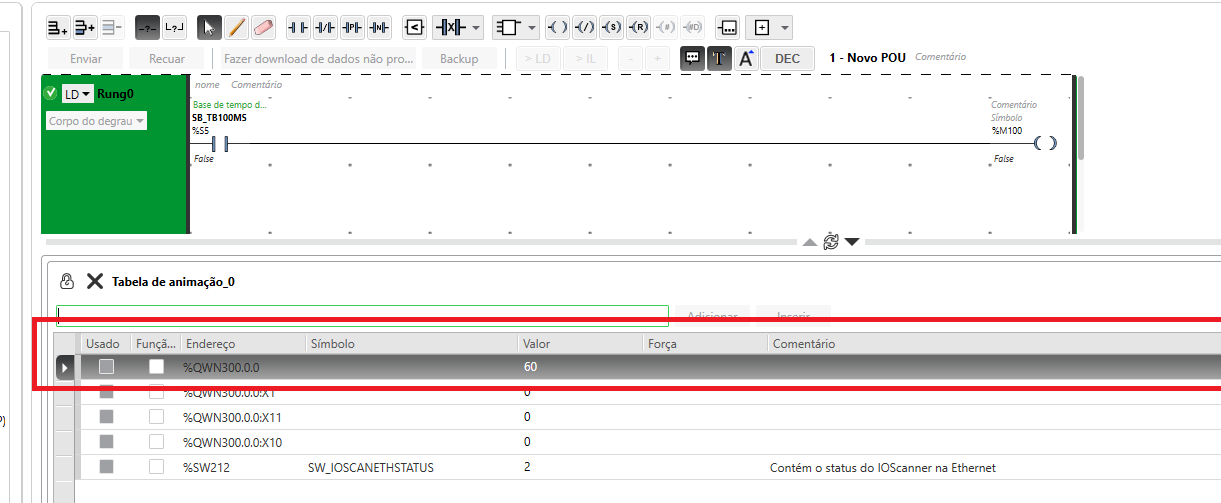Select the %S5 contact on Rung0
This screenshot has width=1221, height=503.
click(220, 144)
